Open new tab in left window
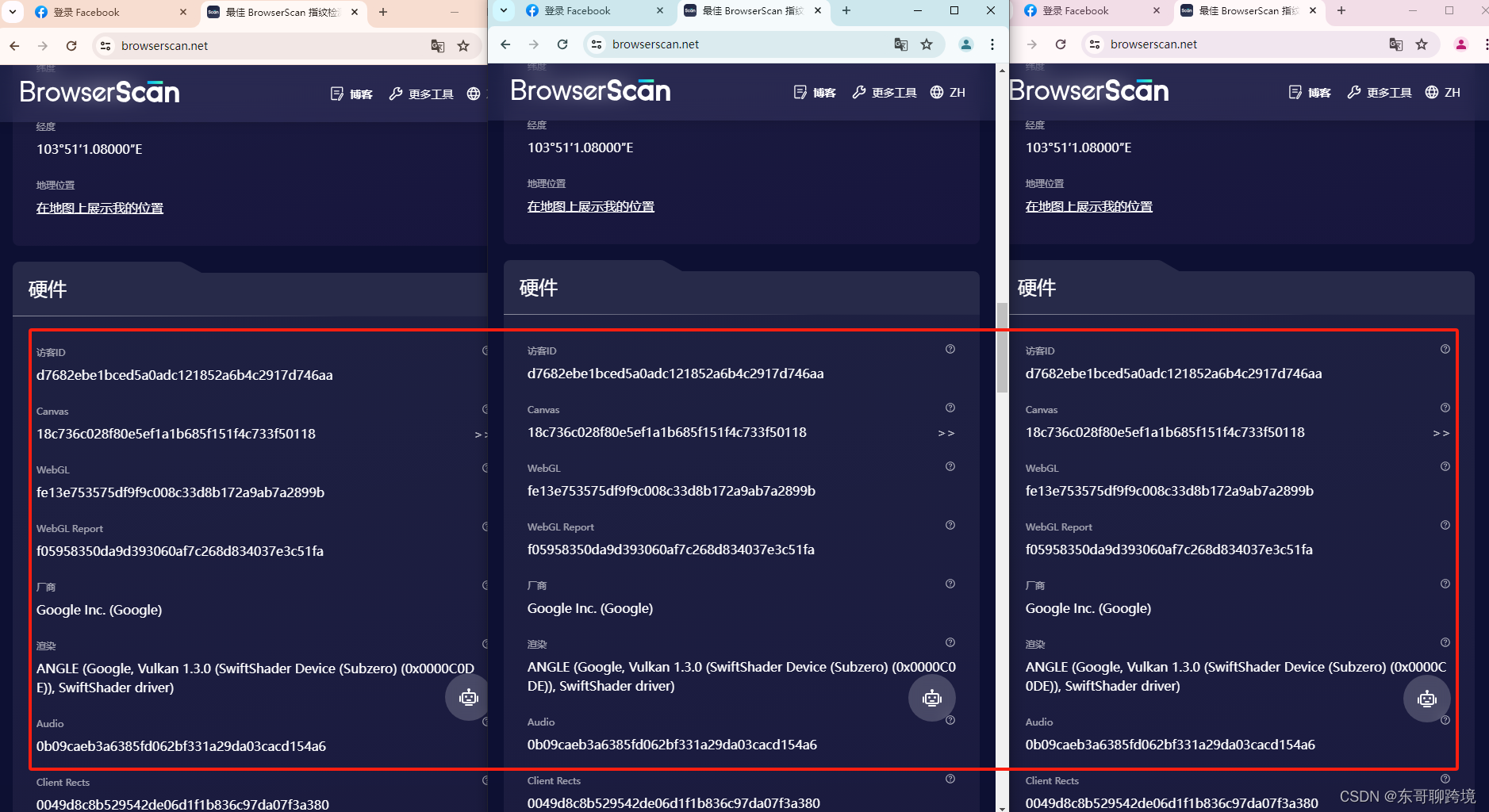 point(383,12)
